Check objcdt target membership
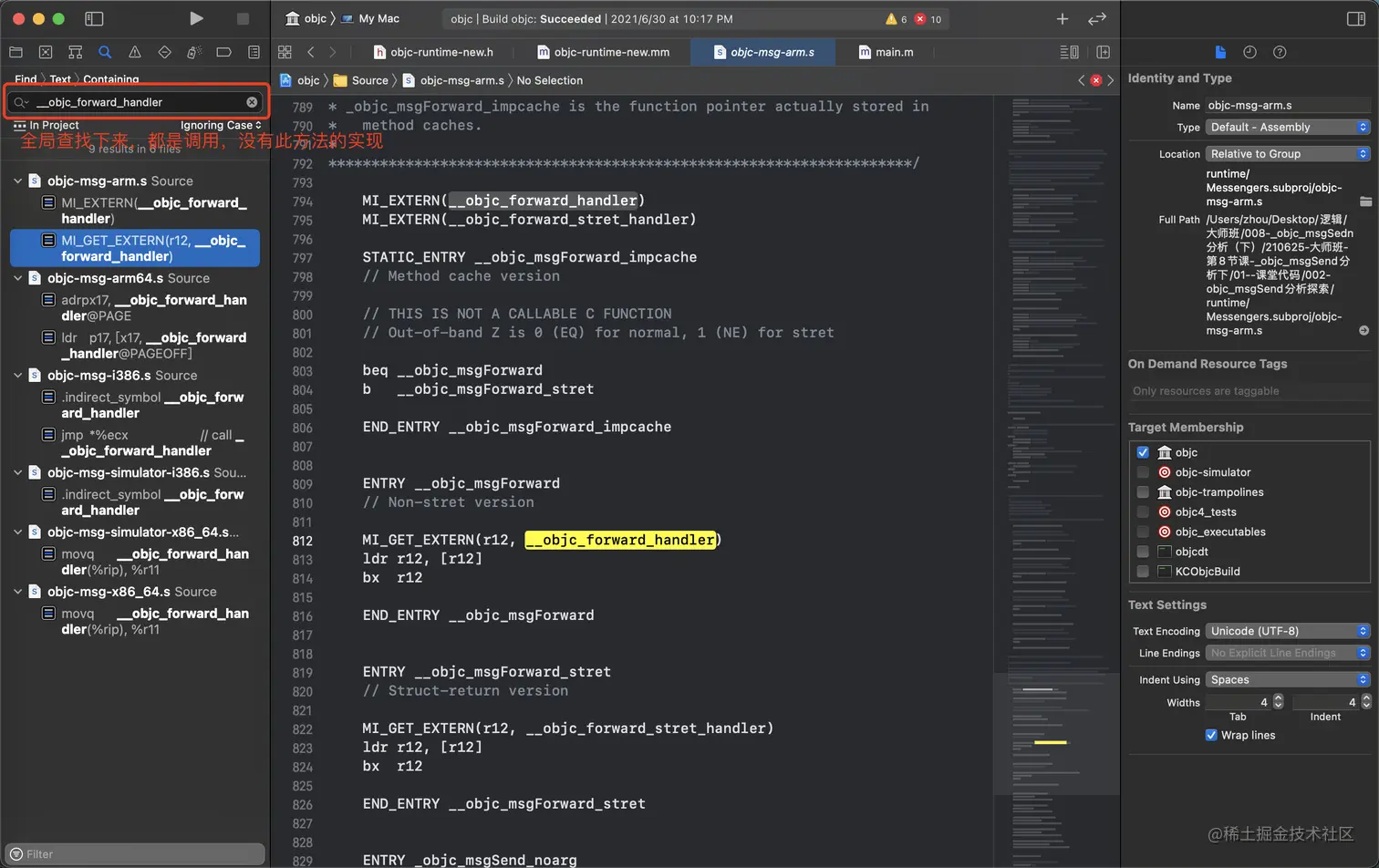Viewport: 1379px width, 868px height. click(x=1143, y=552)
